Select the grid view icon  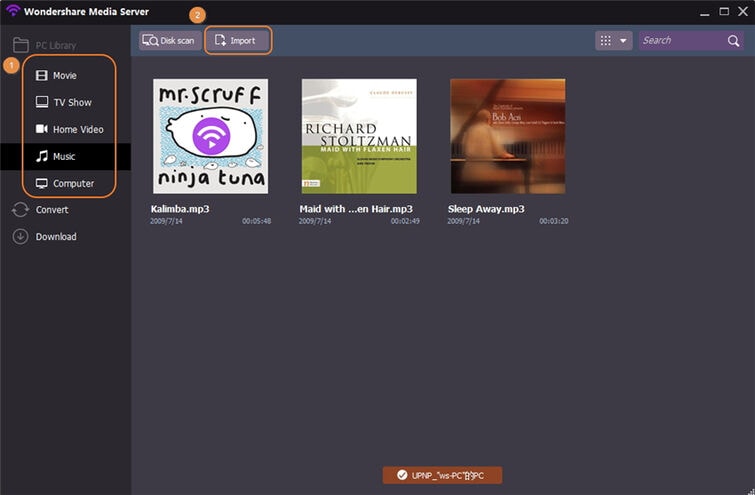pos(606,40)
